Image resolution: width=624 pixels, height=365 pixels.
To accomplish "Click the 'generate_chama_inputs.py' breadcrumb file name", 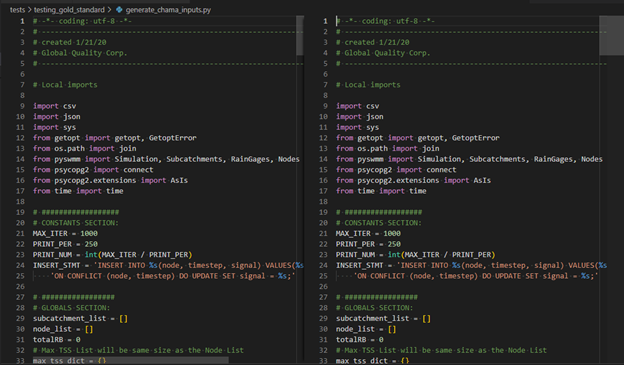I will (168, 10).
